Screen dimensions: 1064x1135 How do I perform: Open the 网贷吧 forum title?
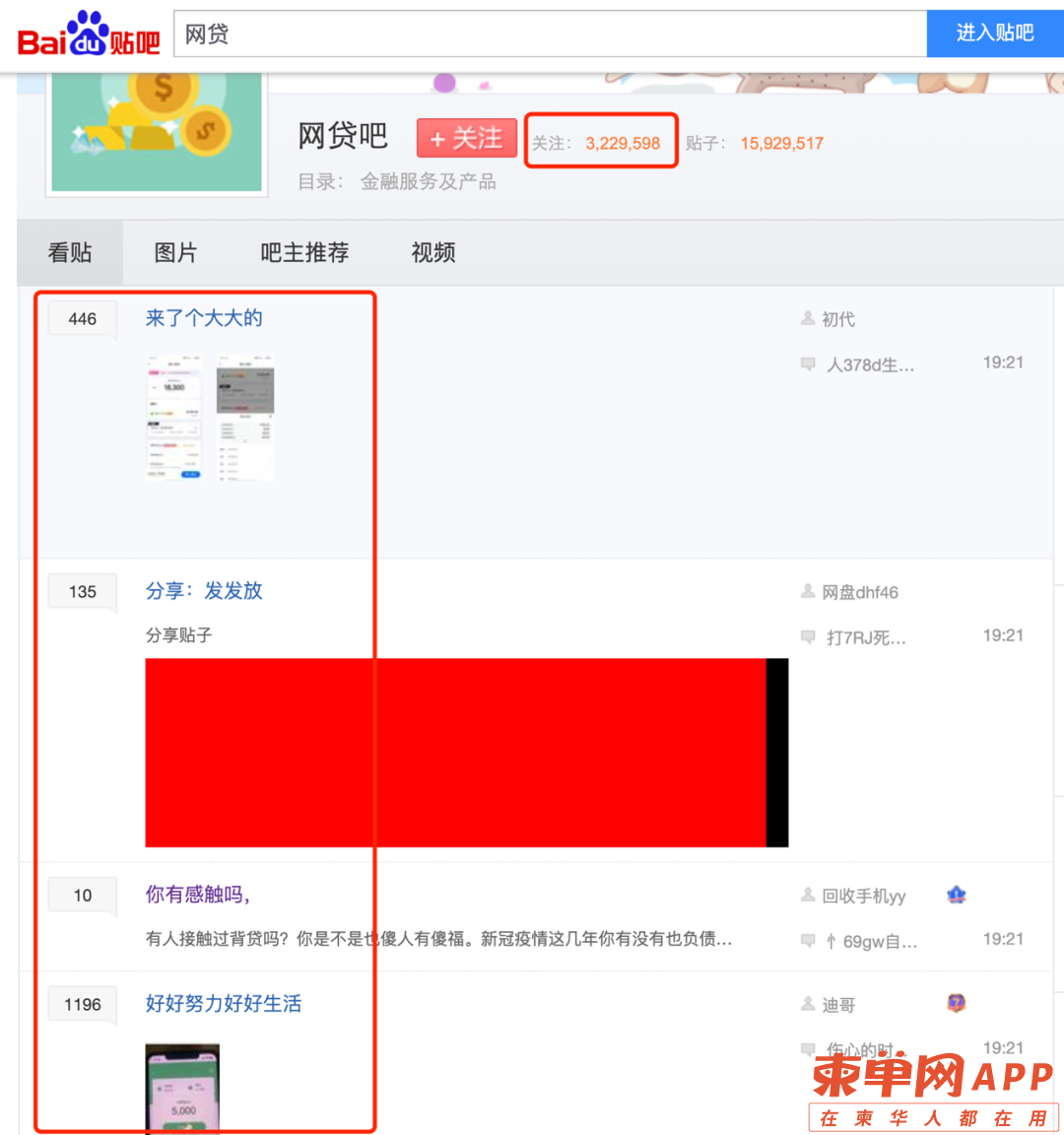(343, 136)
